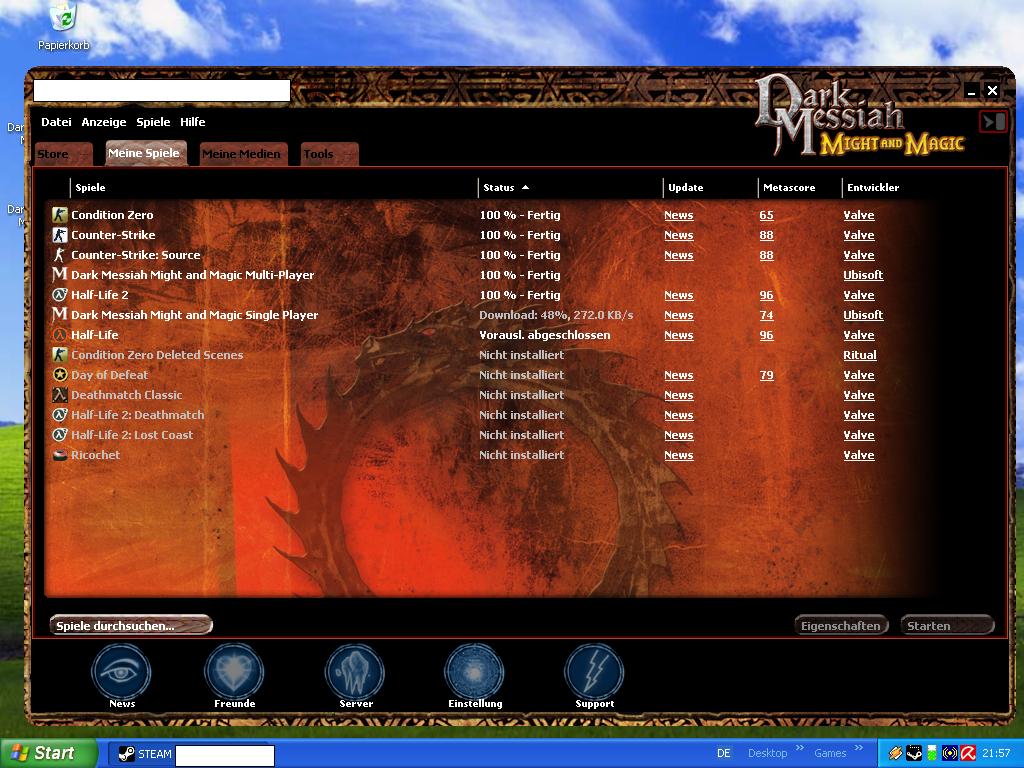
Task: Click the Condition Zero game icon
Action: pos(59,214)
